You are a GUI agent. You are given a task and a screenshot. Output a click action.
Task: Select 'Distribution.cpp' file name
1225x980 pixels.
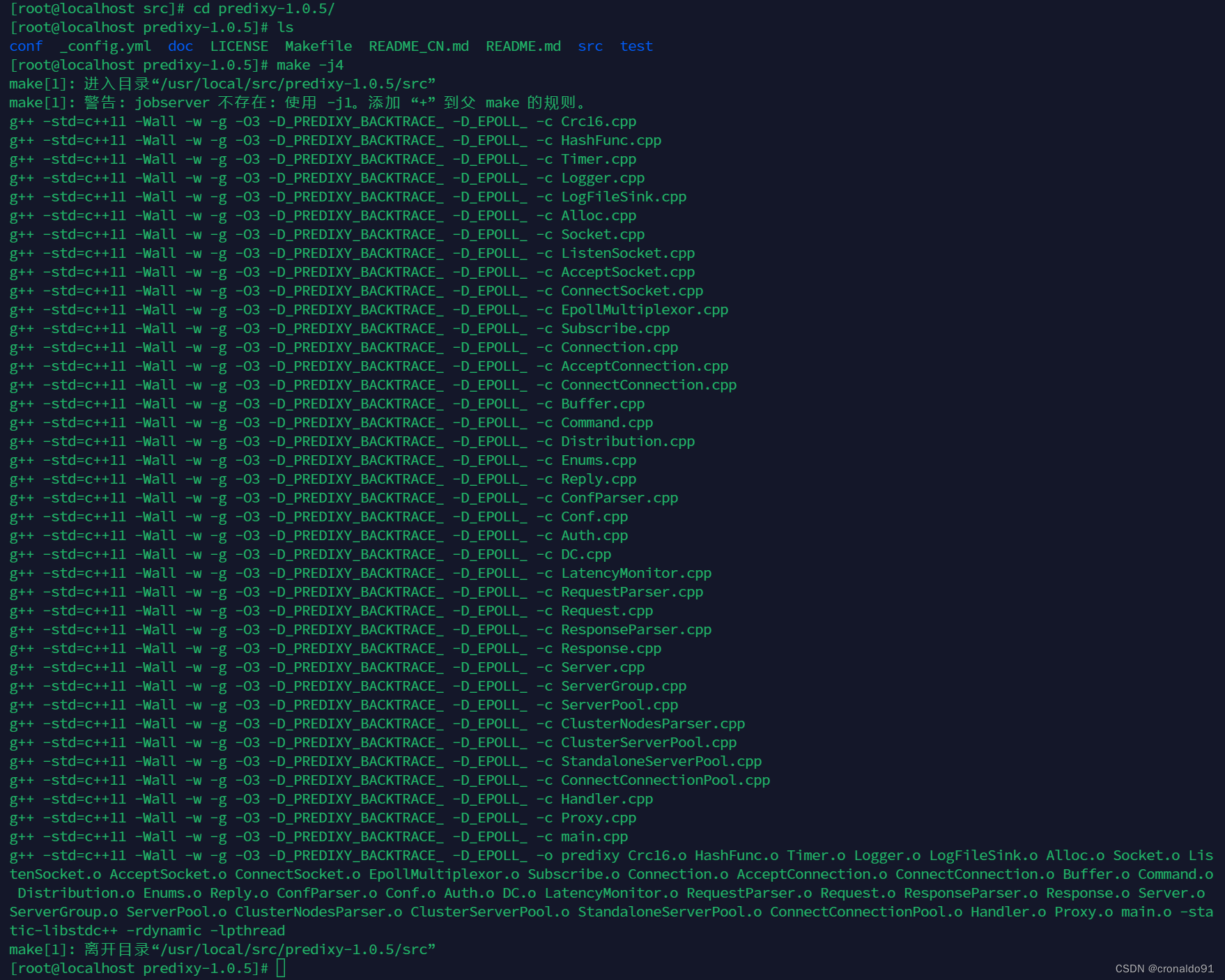(x=629, y=441)
